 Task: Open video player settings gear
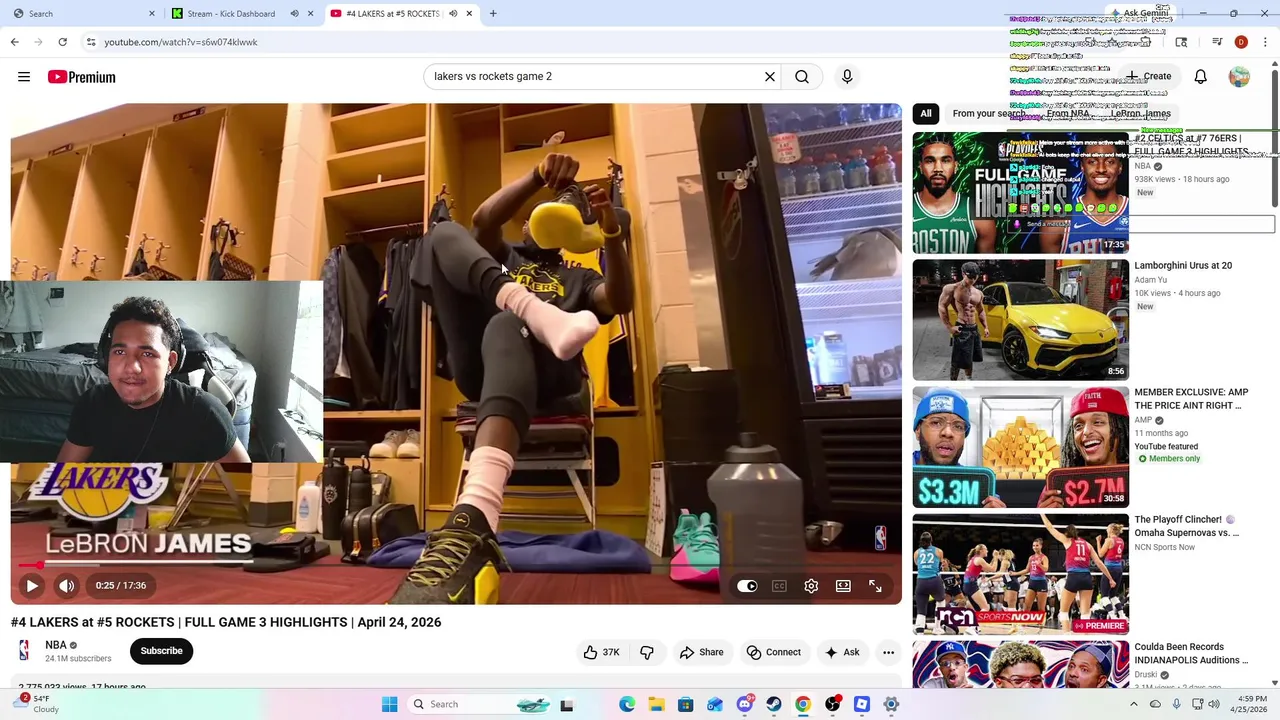point(811,586)
